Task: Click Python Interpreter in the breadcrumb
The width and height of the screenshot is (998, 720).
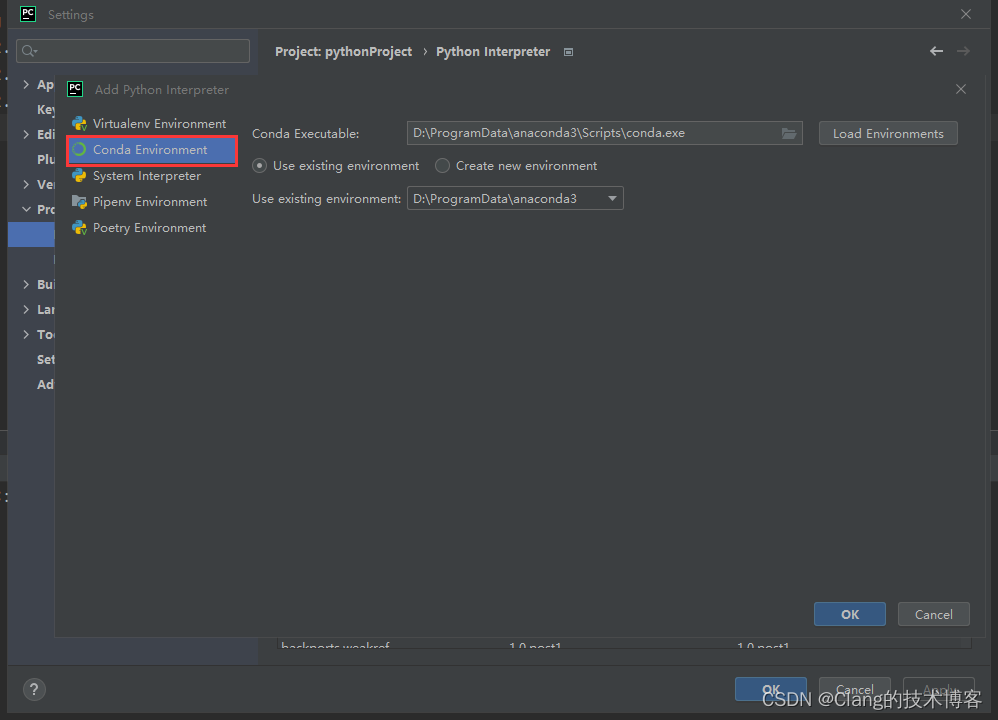Action: [x=493, y=52]
